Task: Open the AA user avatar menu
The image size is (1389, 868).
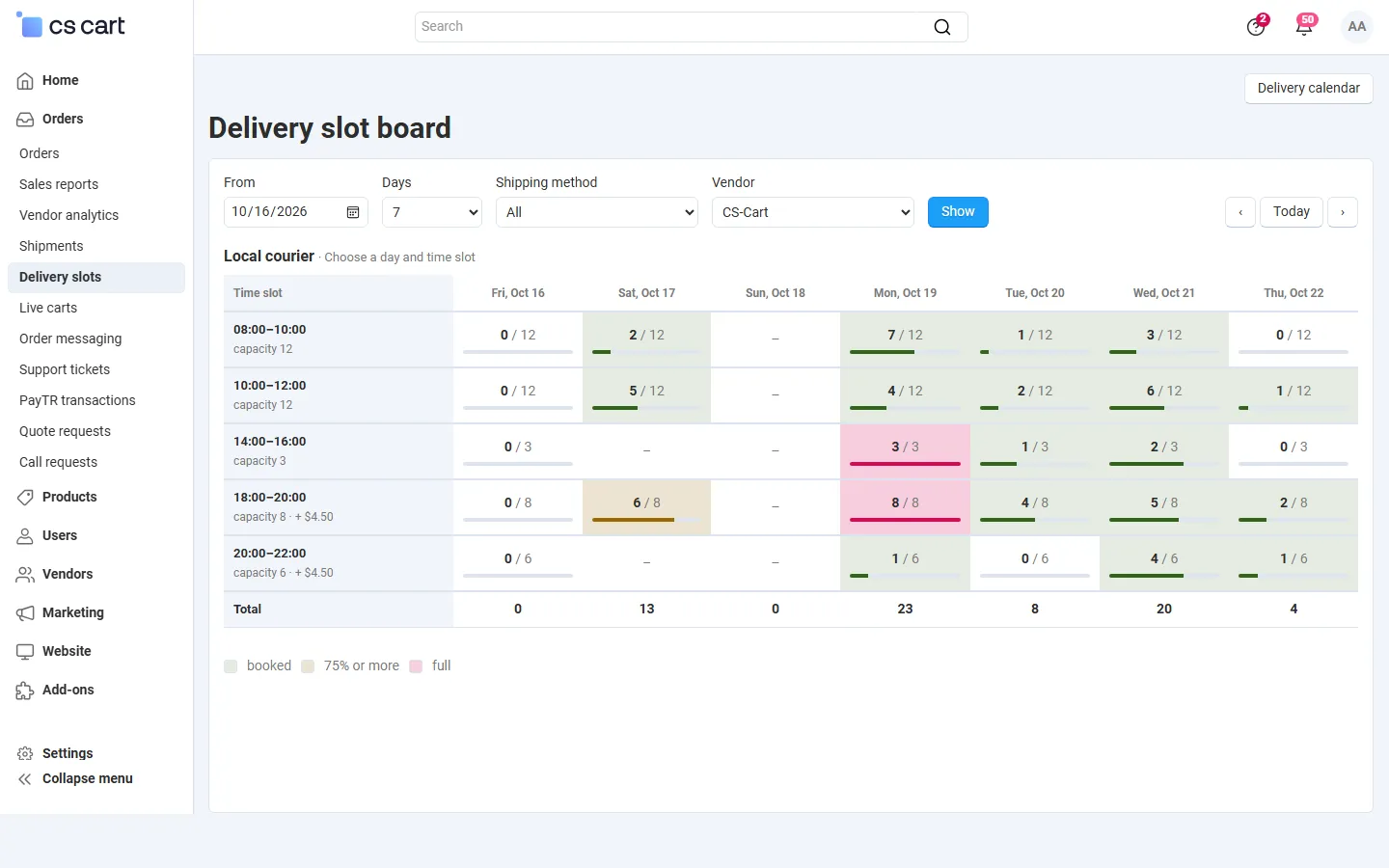Action: click(1357, 27)
